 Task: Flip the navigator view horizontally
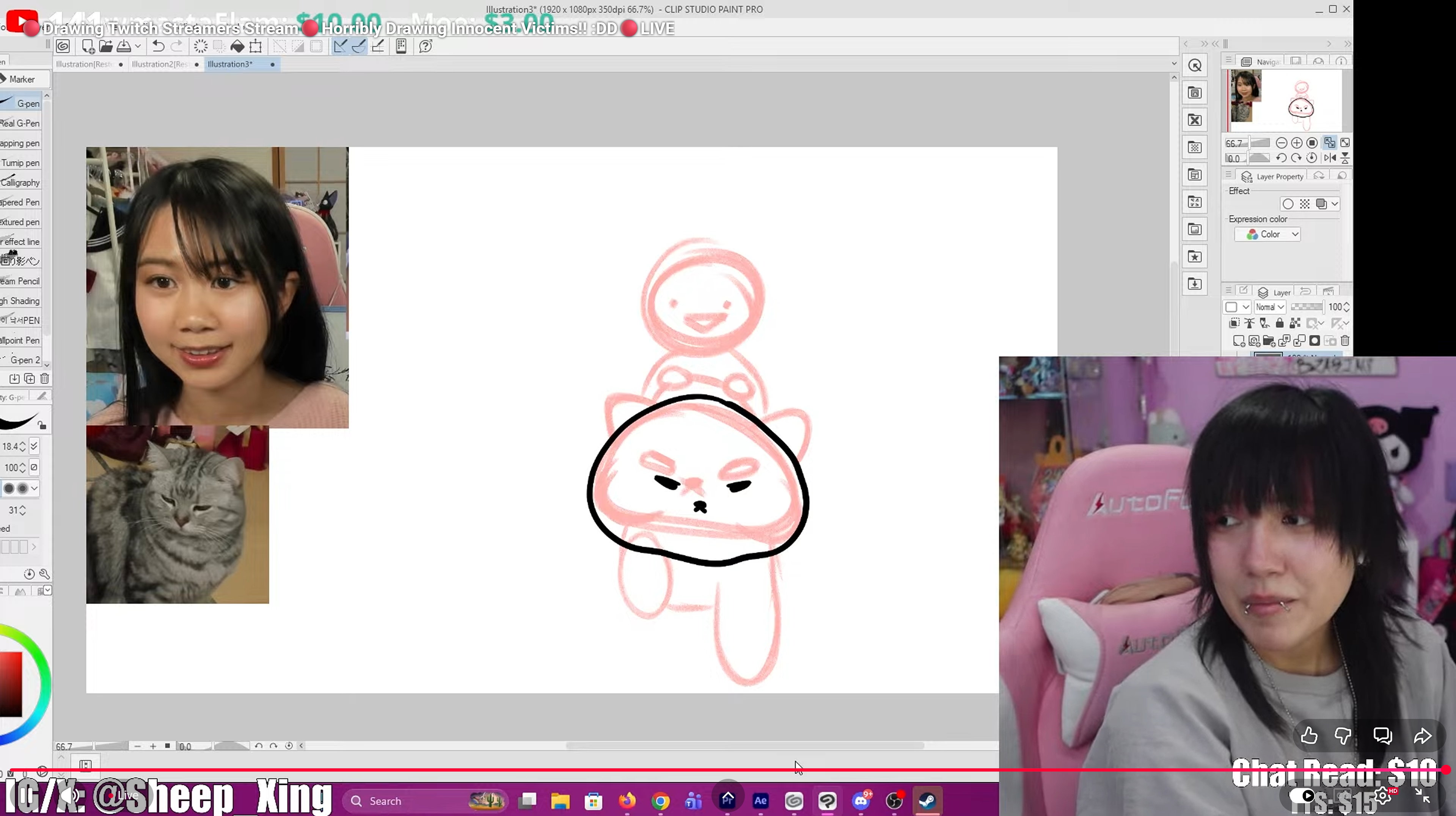point(1330,158)
